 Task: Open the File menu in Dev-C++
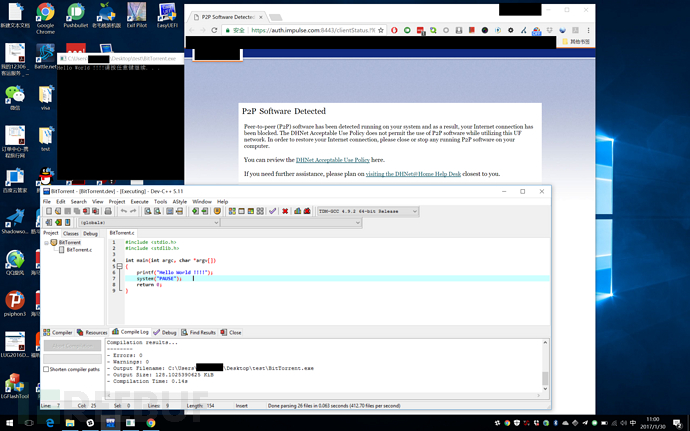point(47,202)
